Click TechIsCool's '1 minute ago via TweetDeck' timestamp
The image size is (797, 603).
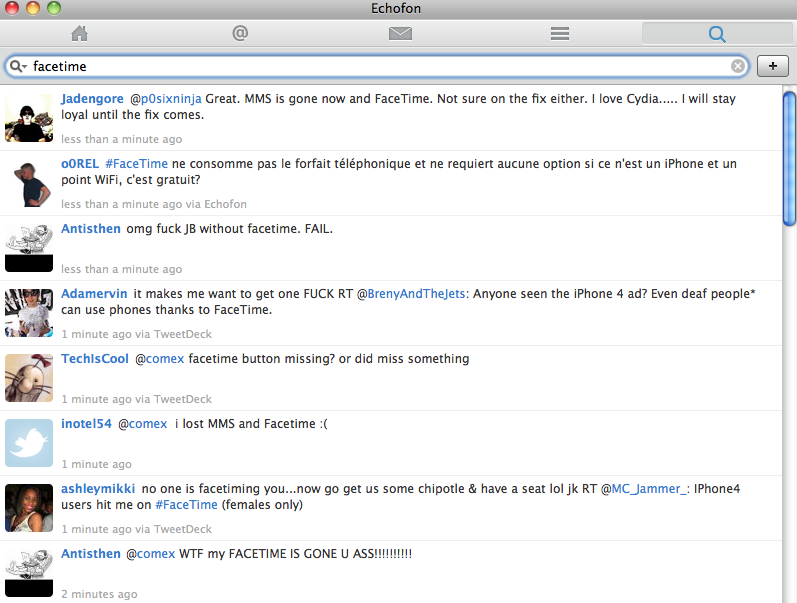point(136,400)
